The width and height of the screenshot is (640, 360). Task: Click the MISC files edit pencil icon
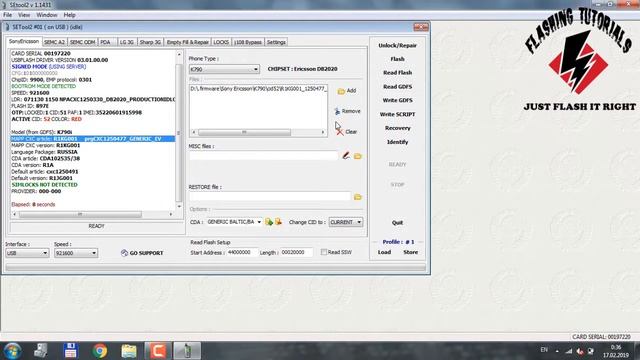pyautogui.click(x=346, y=156)
